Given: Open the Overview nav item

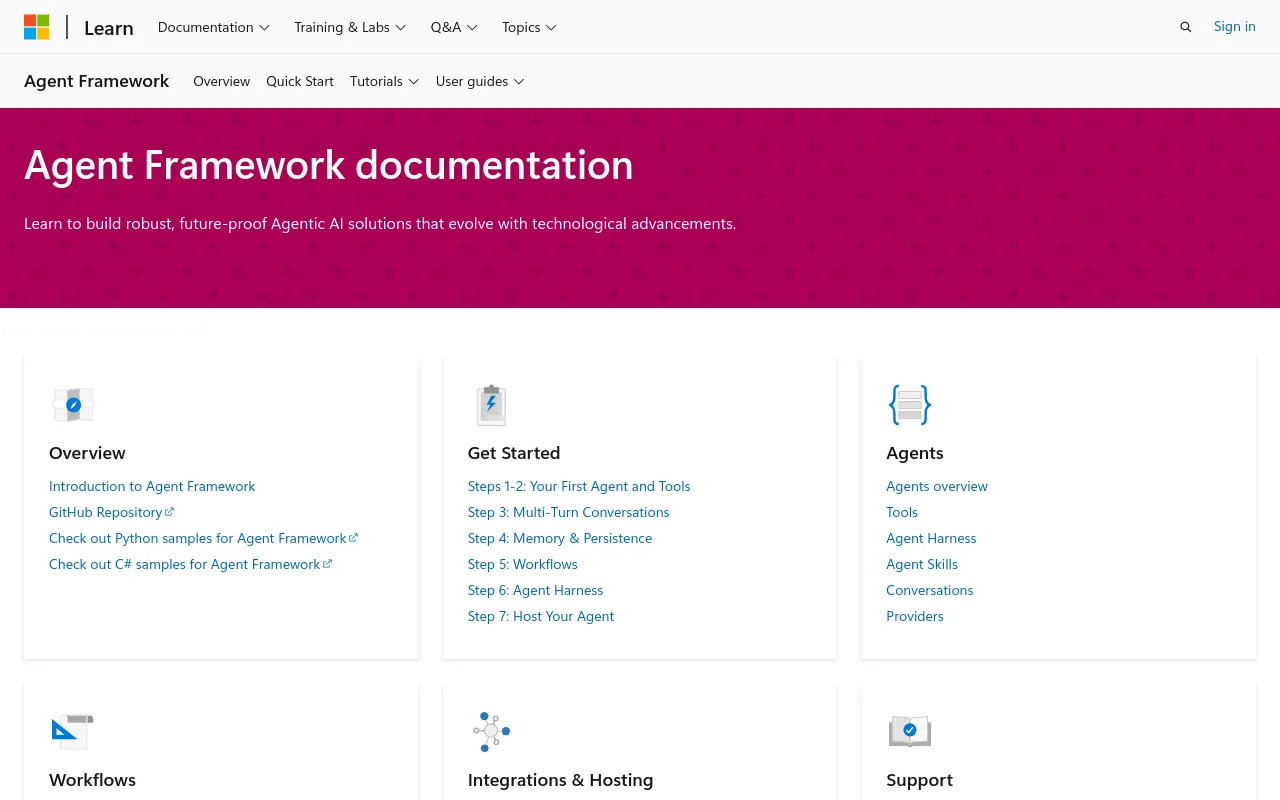Looking at the screenshot, I should pyautogui.click(x=221, y=81).
